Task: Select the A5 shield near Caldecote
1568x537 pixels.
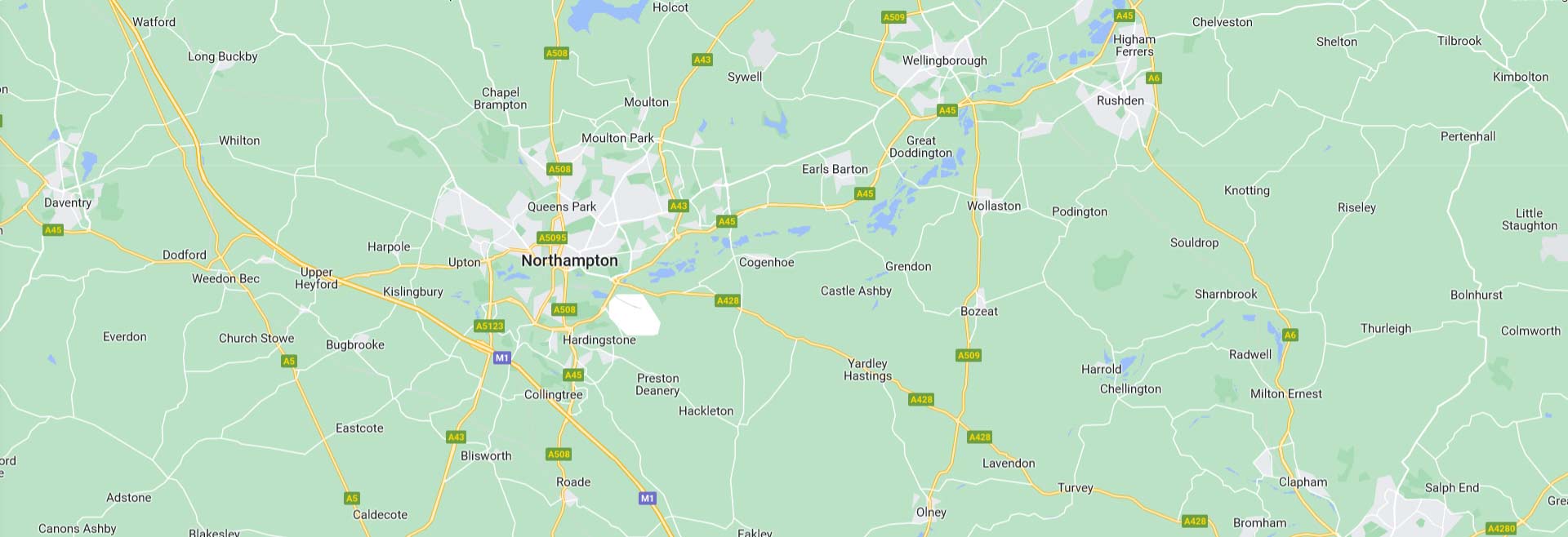Action: [352, 498]
